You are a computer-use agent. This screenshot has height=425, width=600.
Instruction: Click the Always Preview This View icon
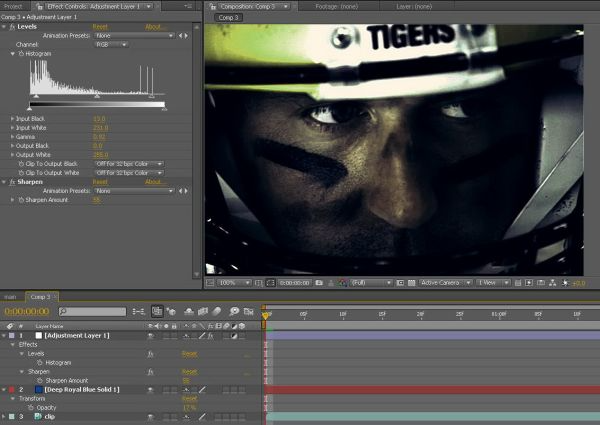point(210,283)
